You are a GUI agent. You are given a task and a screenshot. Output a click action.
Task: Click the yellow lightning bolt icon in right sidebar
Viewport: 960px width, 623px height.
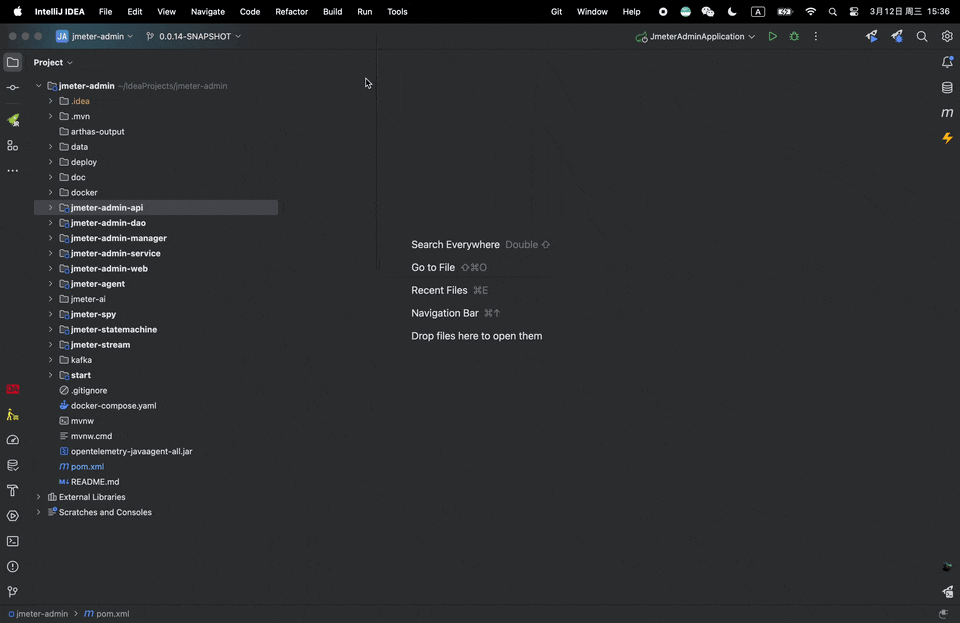947,138
